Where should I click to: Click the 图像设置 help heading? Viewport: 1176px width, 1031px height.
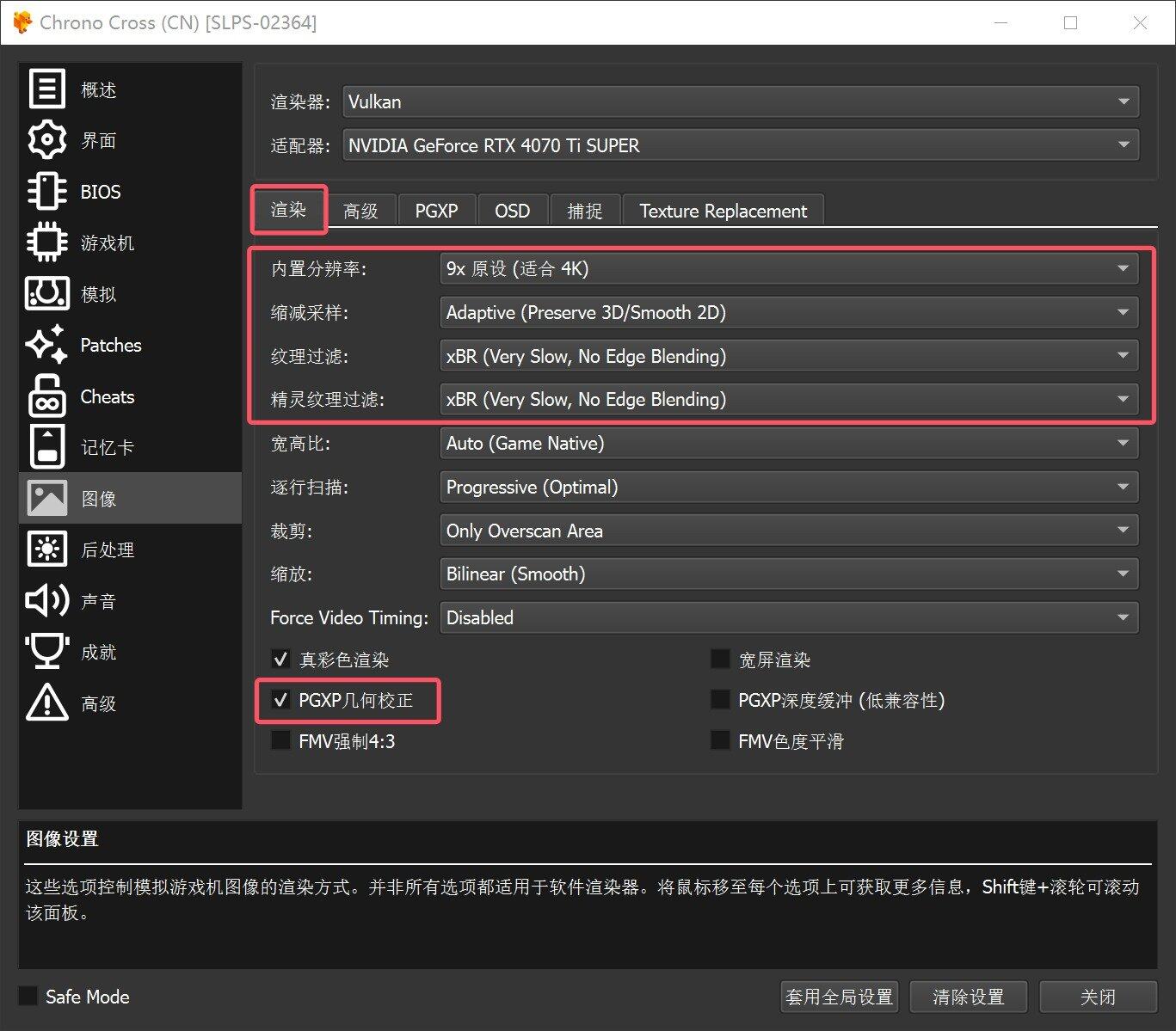[x=62, y=839]
